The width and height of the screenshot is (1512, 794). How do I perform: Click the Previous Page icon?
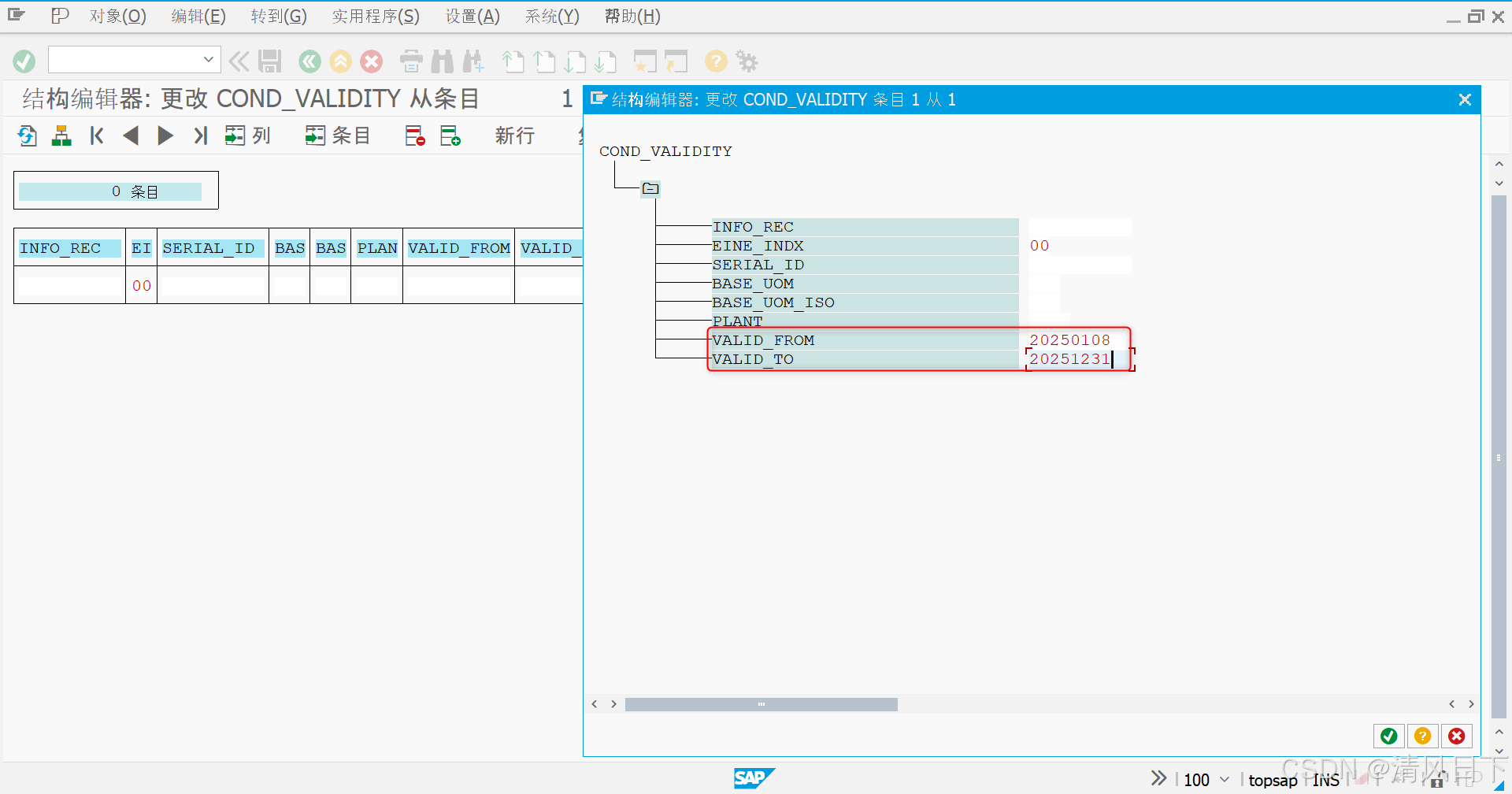pos(544,61)
